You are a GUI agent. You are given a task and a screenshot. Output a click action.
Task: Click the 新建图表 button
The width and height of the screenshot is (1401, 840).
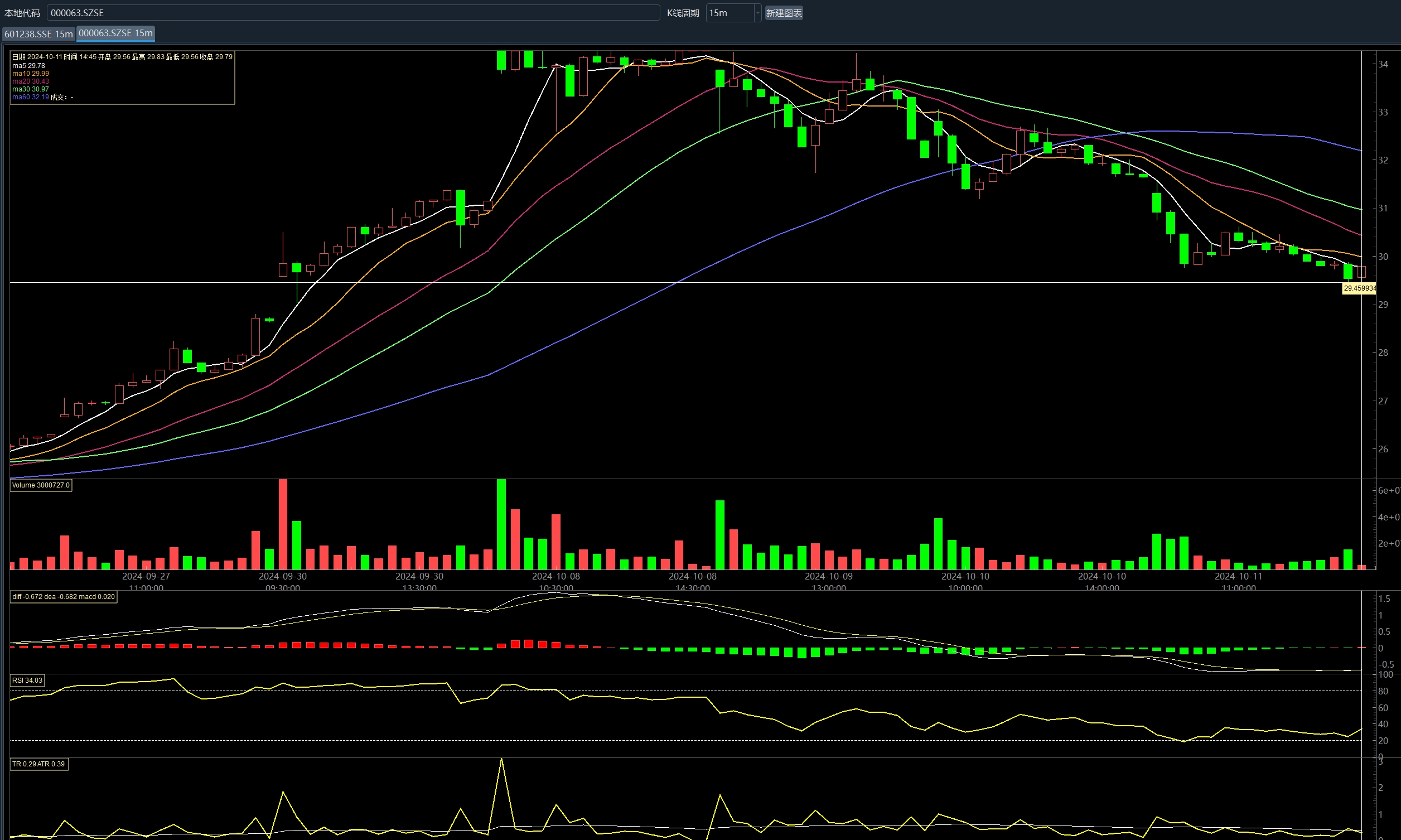tap(784, 12)
